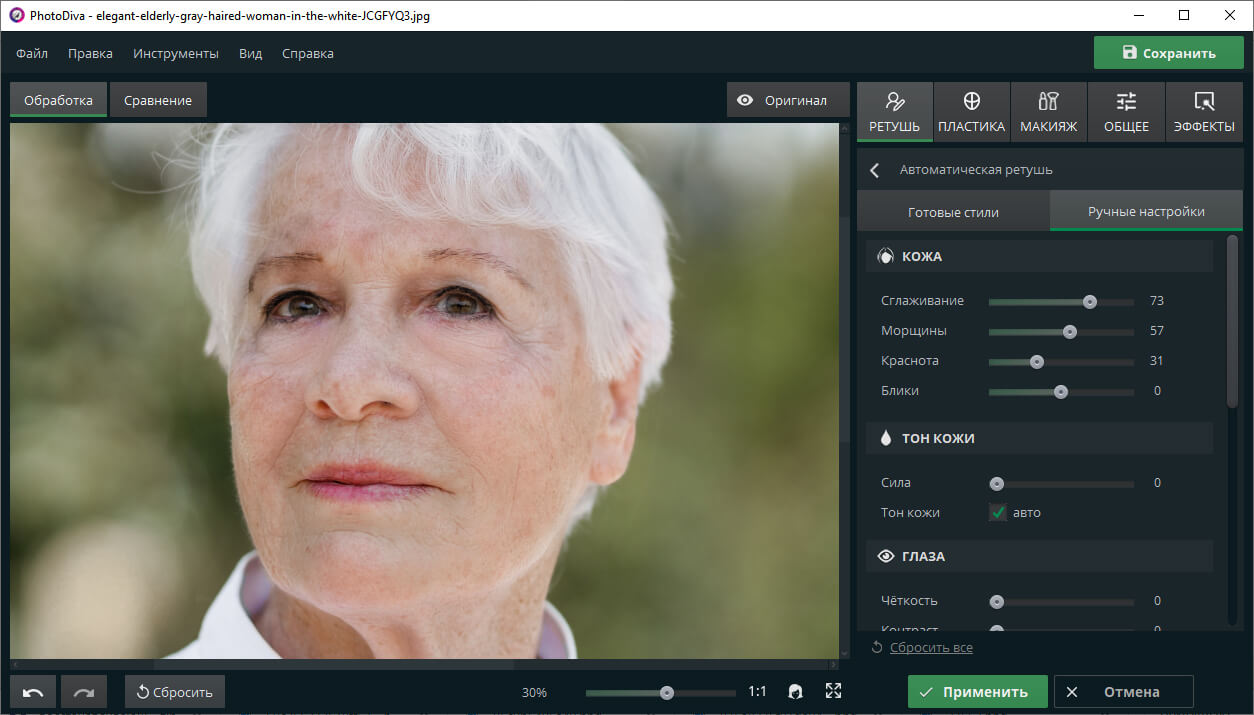Click the undo arrow button

(x=33, y=692)
